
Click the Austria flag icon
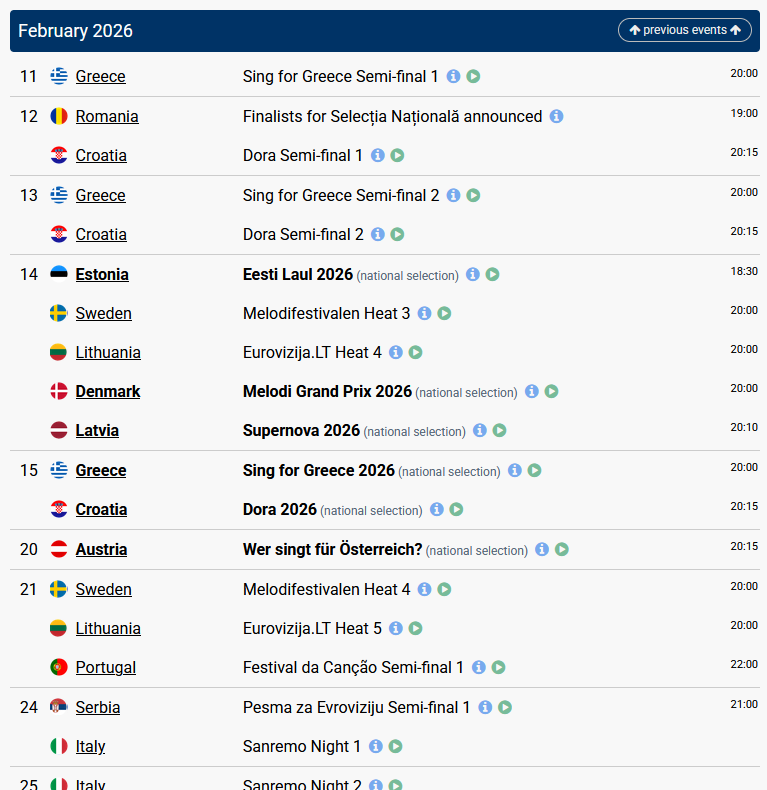point(59,549)
